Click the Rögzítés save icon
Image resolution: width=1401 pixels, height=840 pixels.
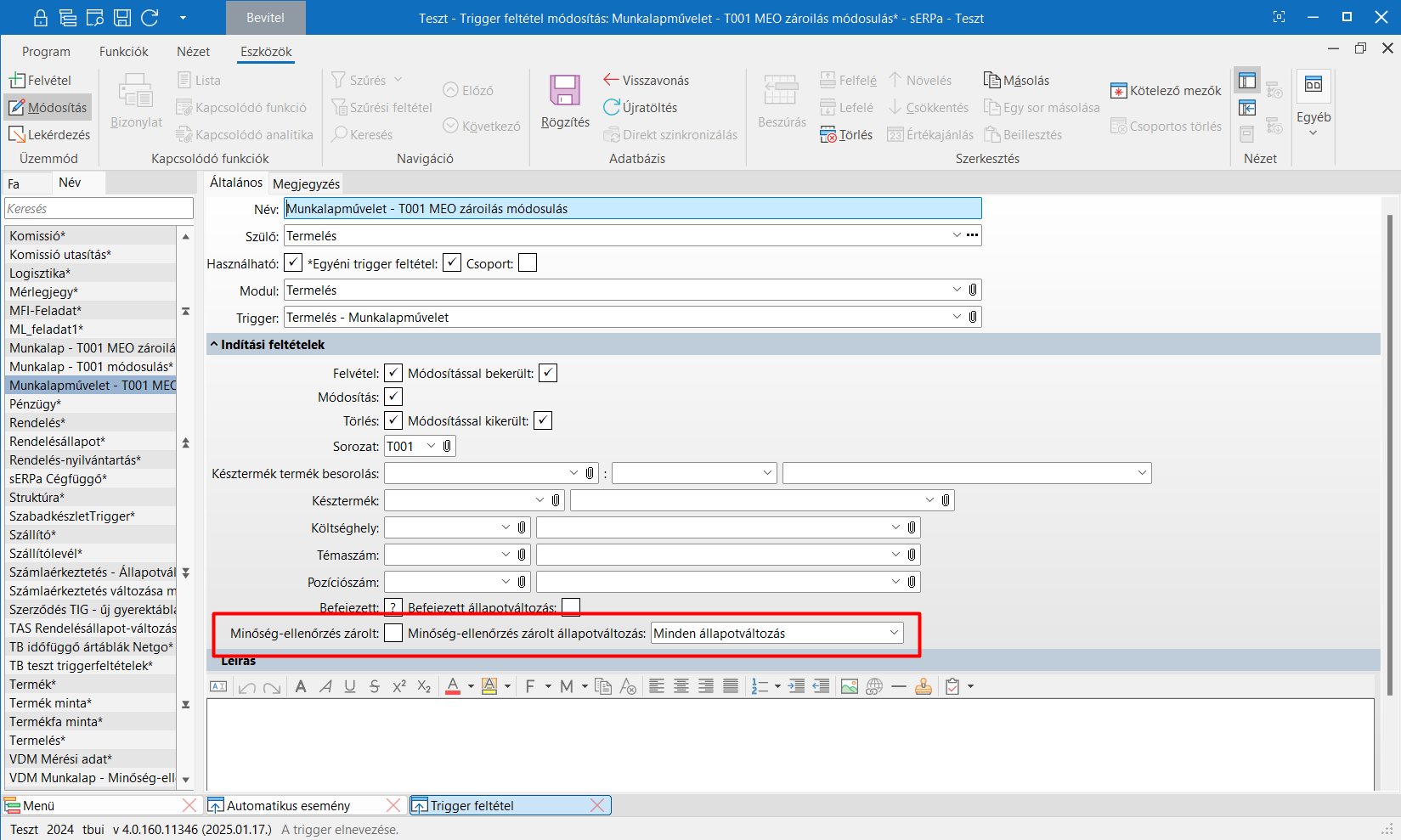pos(565,91)
